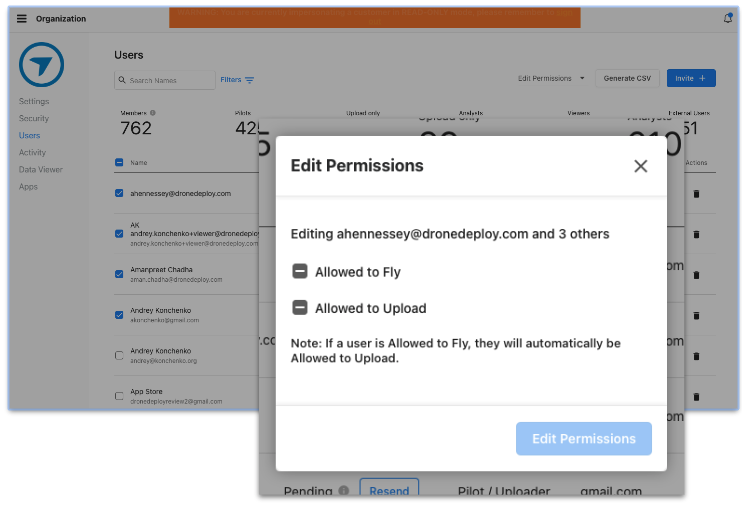Click the Actions column header
This screenshot has height=519, width=742.
(696, 163)
